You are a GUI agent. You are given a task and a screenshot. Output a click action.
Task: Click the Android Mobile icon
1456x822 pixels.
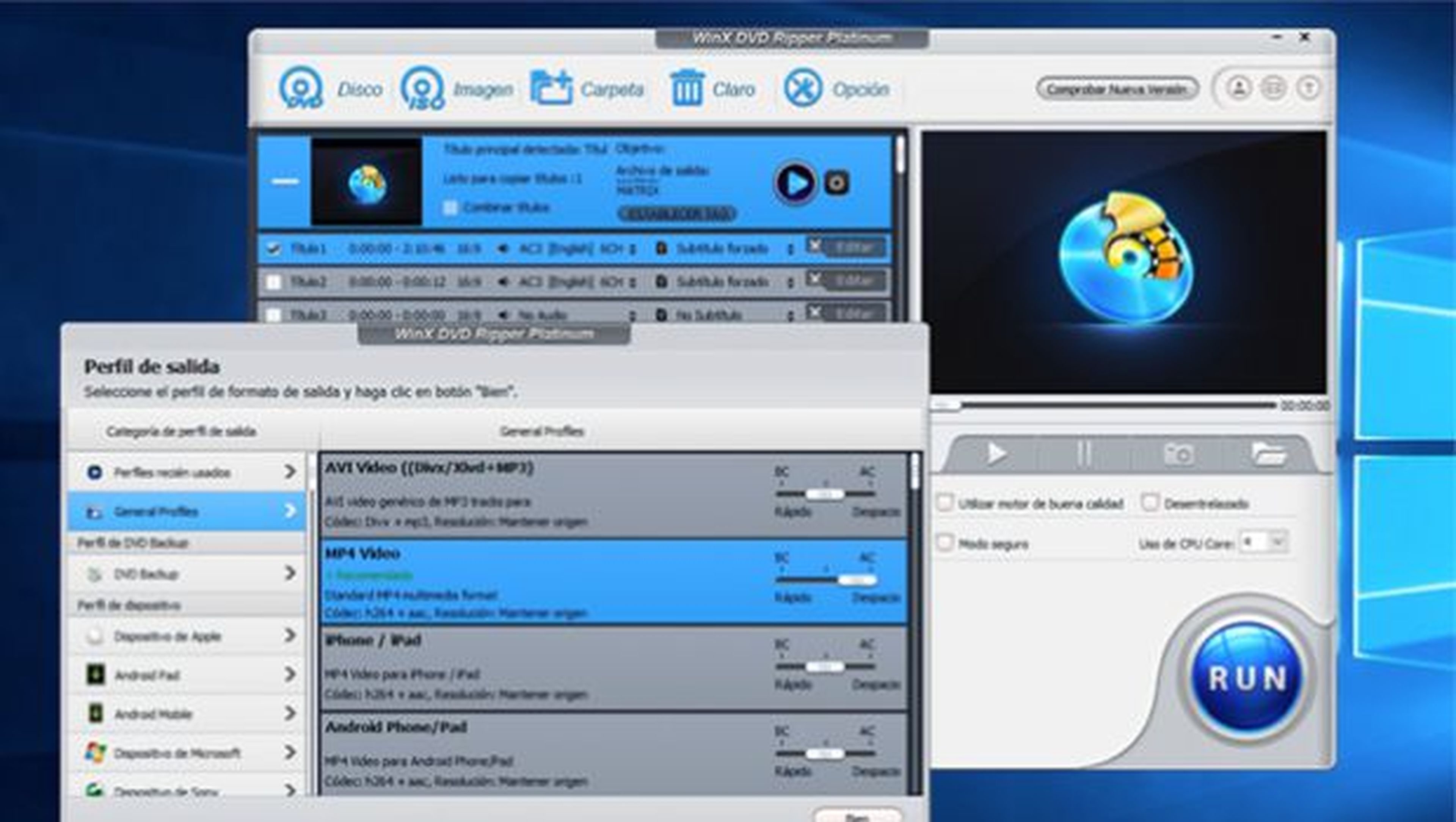tap(95, 714)
